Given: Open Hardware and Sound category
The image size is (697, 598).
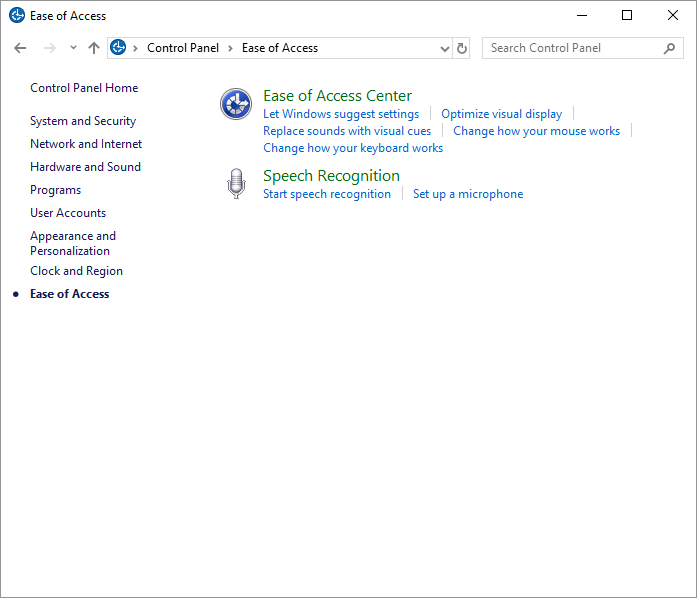Looking at the screenshot, I should click(x=85, y=167).
